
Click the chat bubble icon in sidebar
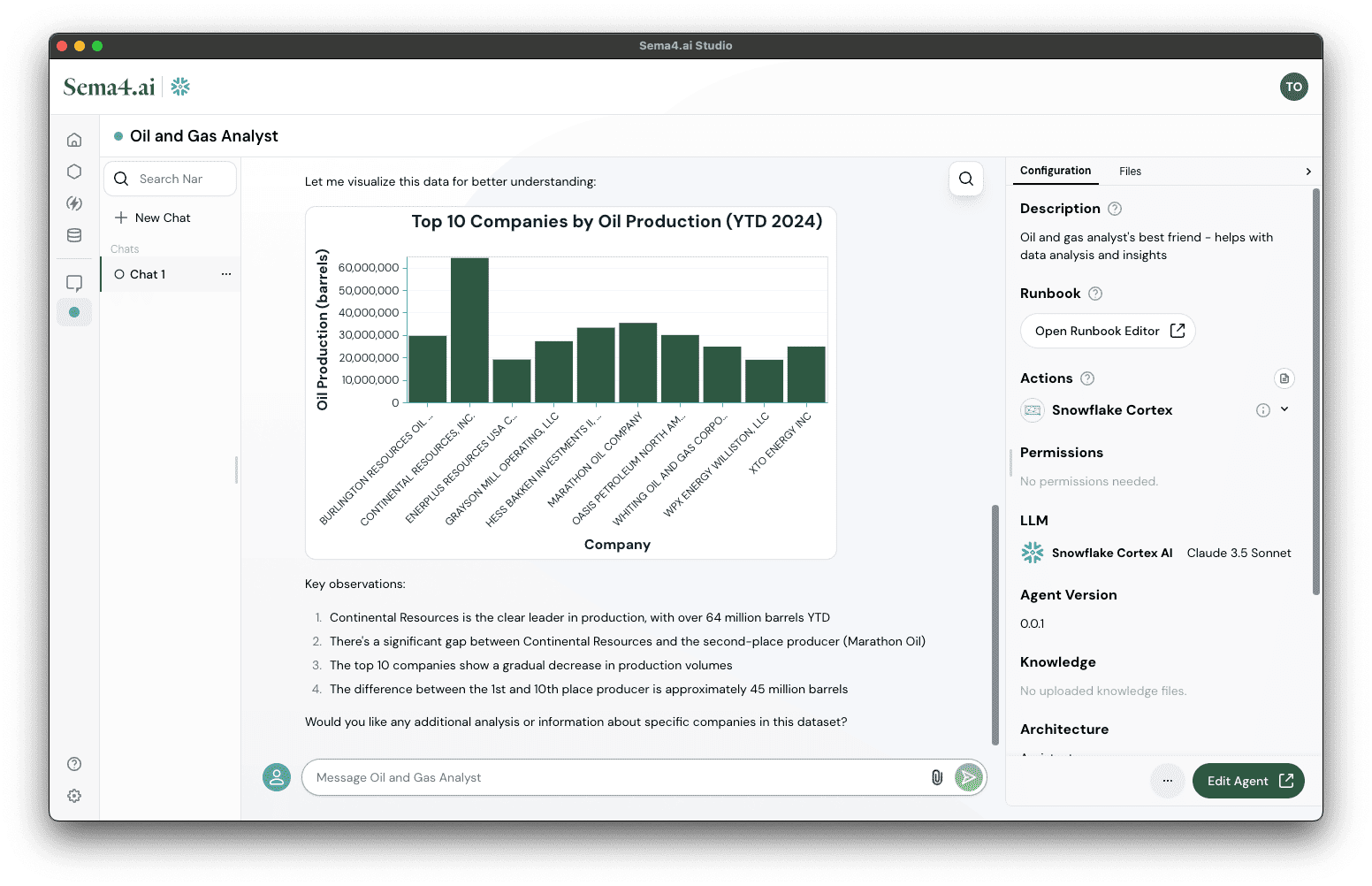pyautogui.click(x=74, y=283)
